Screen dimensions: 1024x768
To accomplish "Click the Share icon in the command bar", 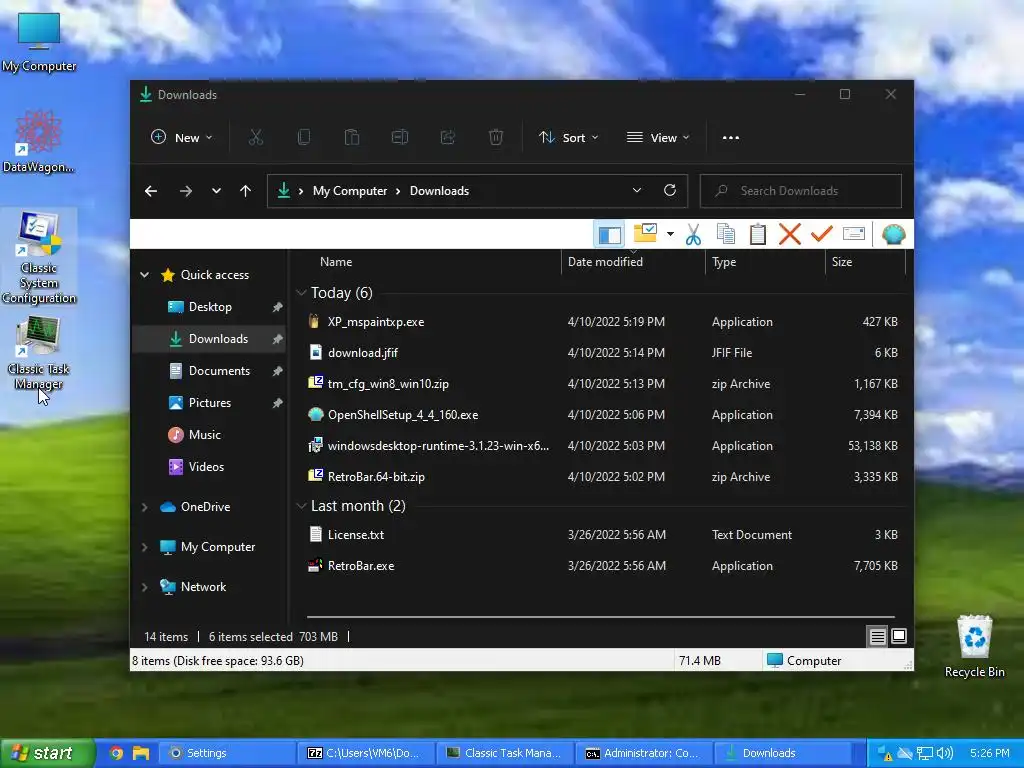I will pyautogui.click(x=448, y=137).
